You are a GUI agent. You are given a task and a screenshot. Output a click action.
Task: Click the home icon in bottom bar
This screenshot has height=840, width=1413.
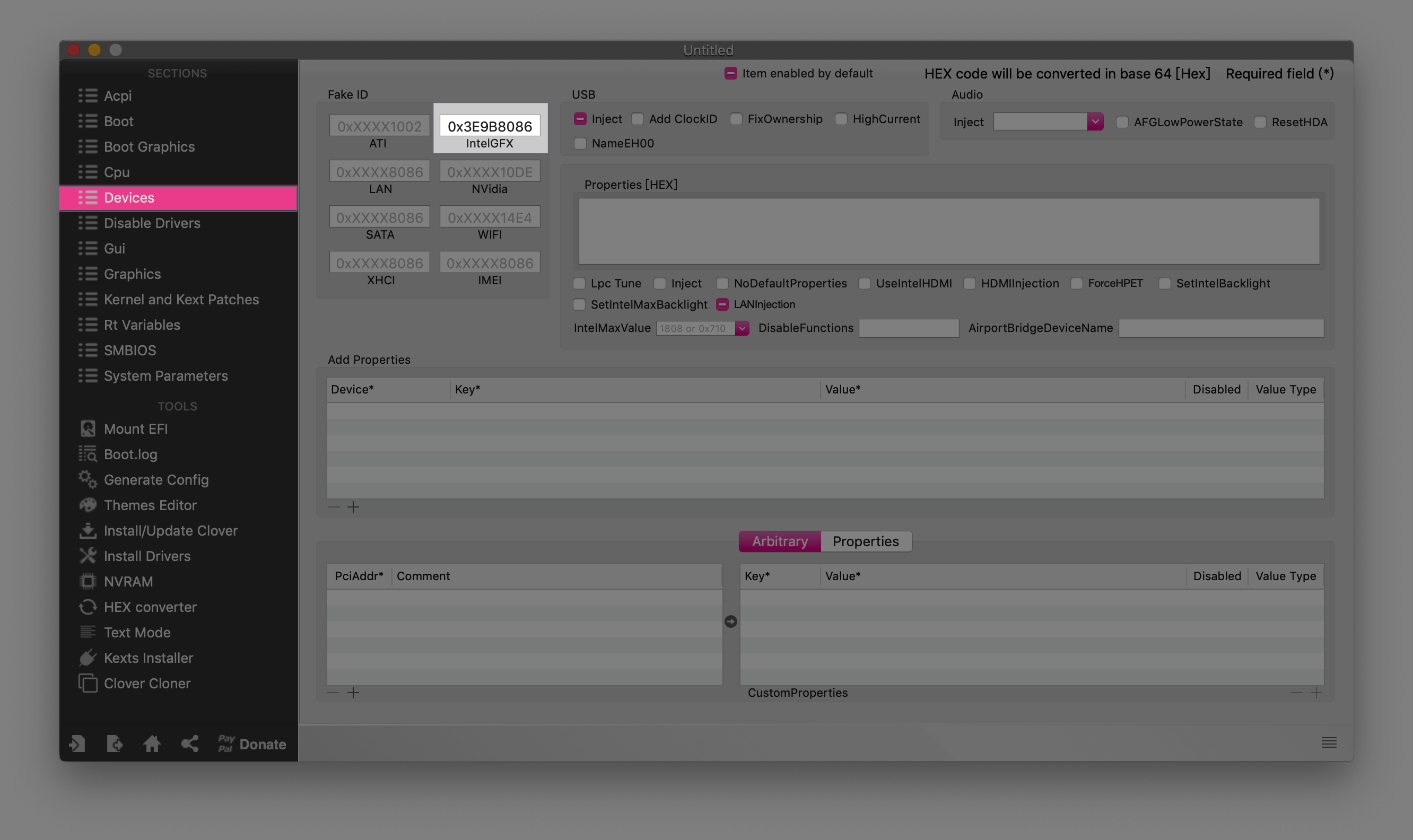[x=152, y=743]
